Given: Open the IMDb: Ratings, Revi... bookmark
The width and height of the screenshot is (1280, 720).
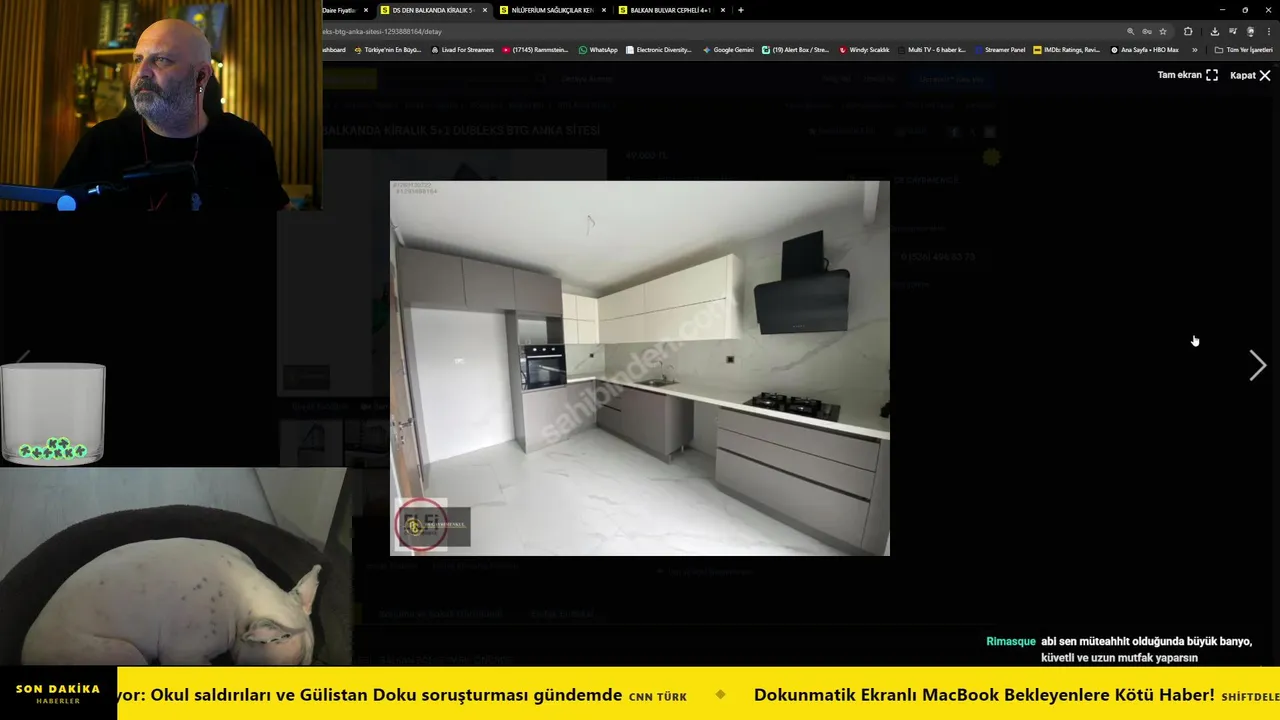Looking at the screenshot, I should coord(1067,50).
